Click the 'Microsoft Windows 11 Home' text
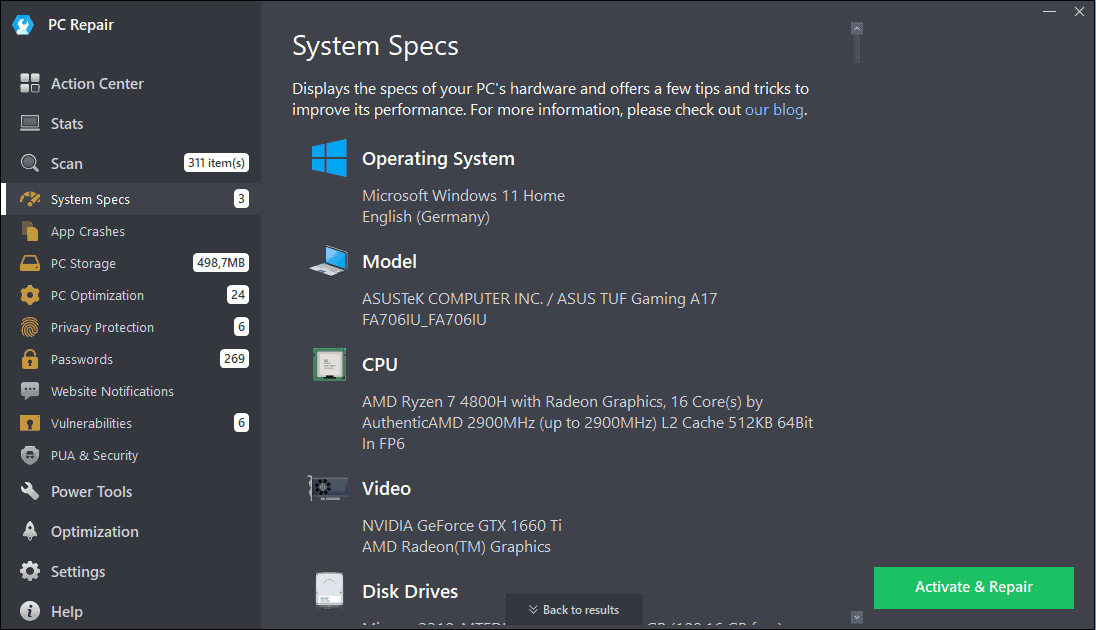 pos(463,196)
